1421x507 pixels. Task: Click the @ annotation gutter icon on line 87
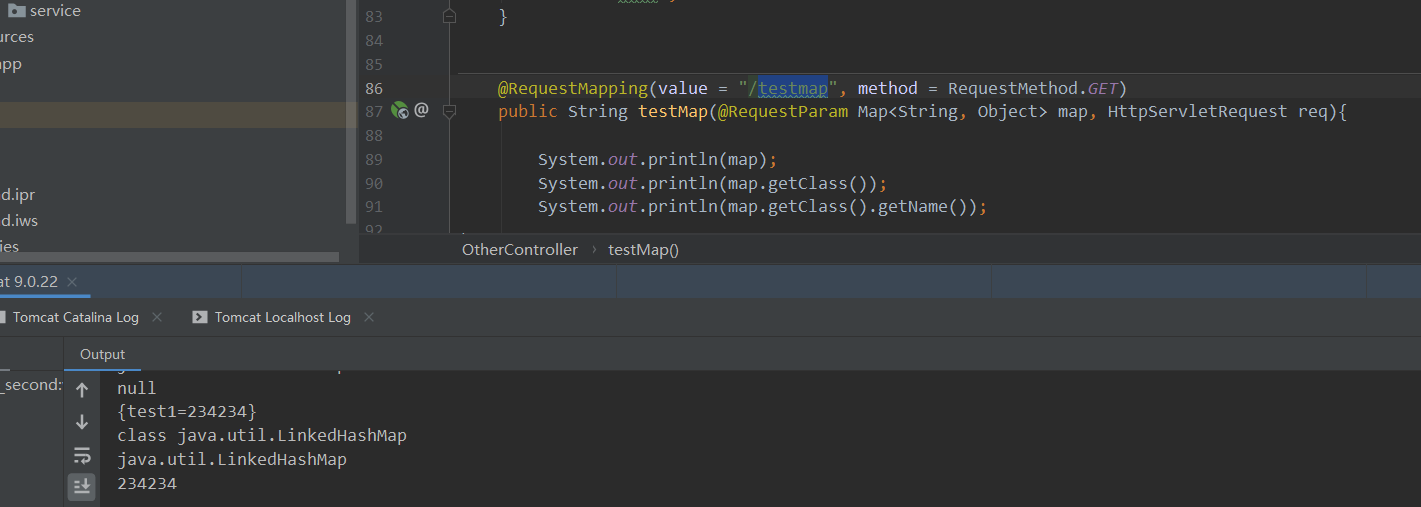click(421, 111)
